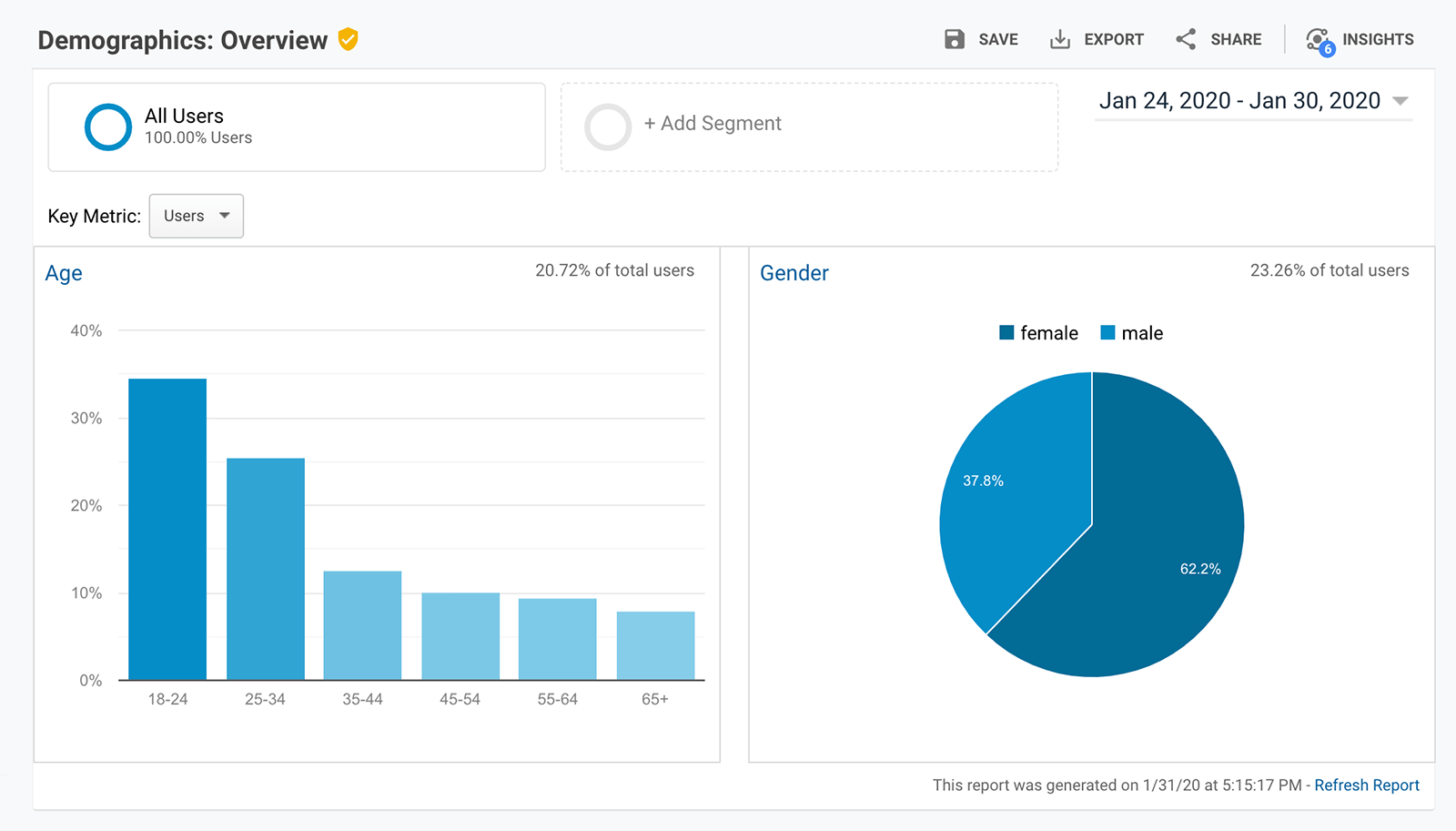1456x831 pixels.
Task: Click the 20.72% of total users text
Action: point(614,270)
